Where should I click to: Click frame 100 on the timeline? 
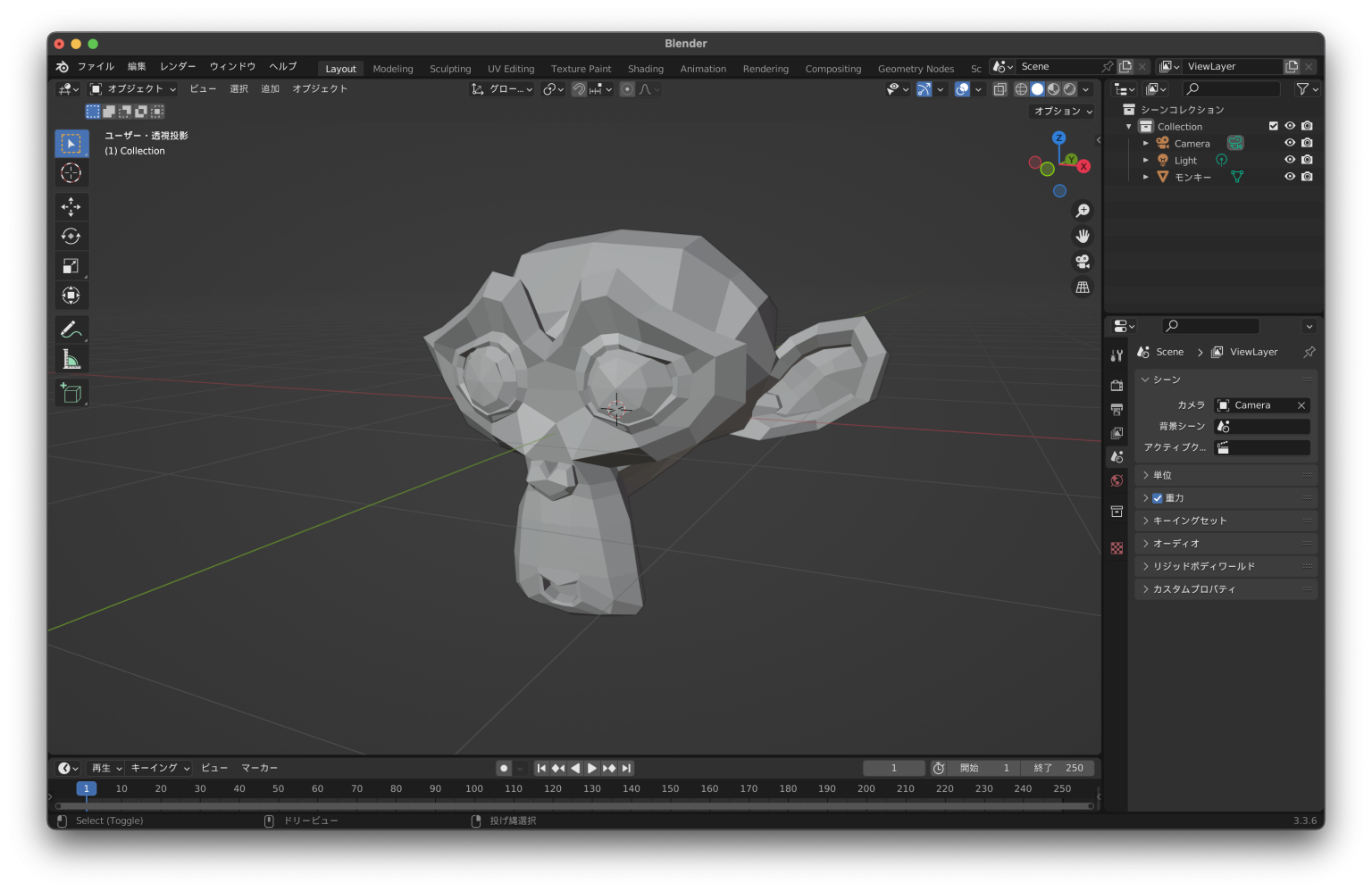pos(474,789)
